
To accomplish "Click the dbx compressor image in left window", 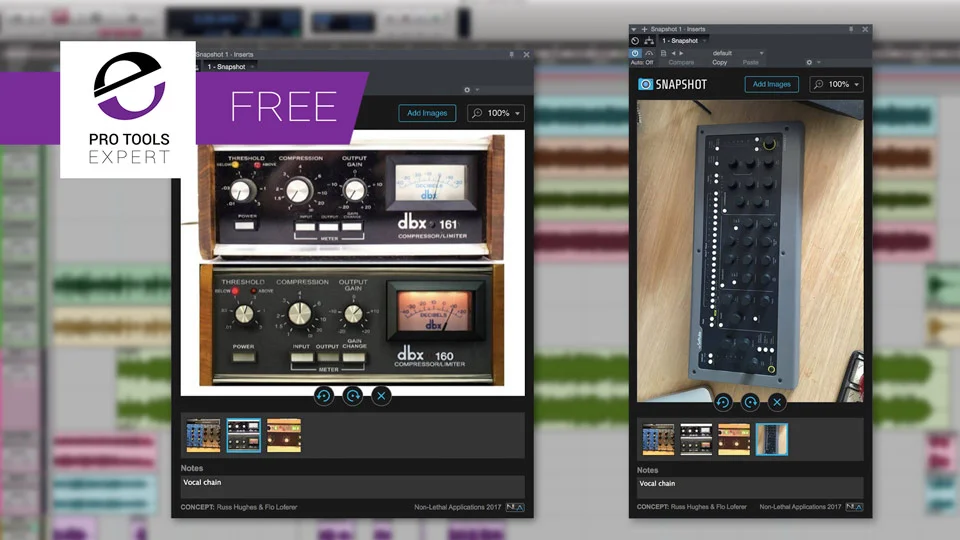I will tap(353, 262).
